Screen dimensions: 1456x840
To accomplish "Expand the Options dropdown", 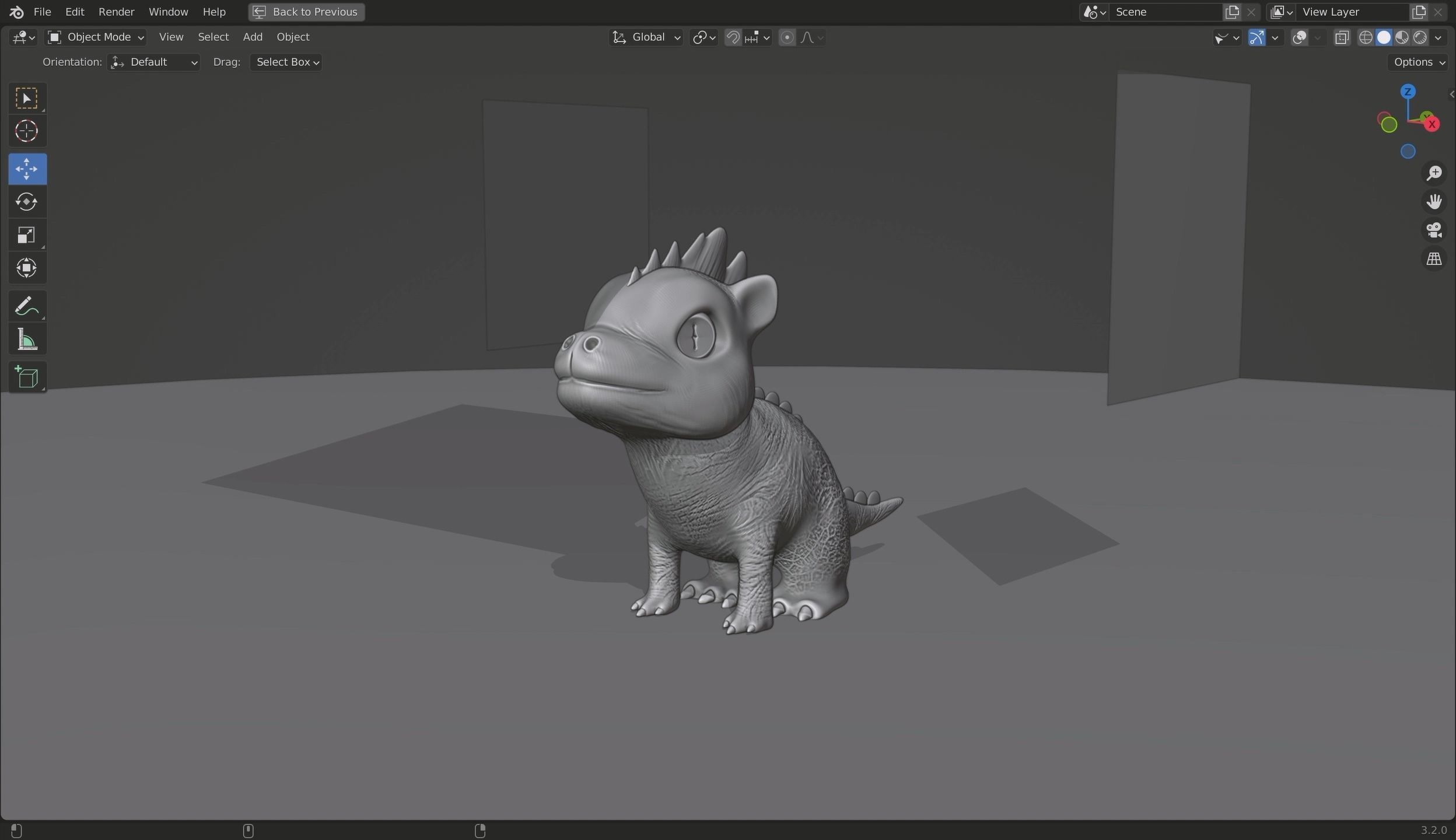I will [1419, 62].
